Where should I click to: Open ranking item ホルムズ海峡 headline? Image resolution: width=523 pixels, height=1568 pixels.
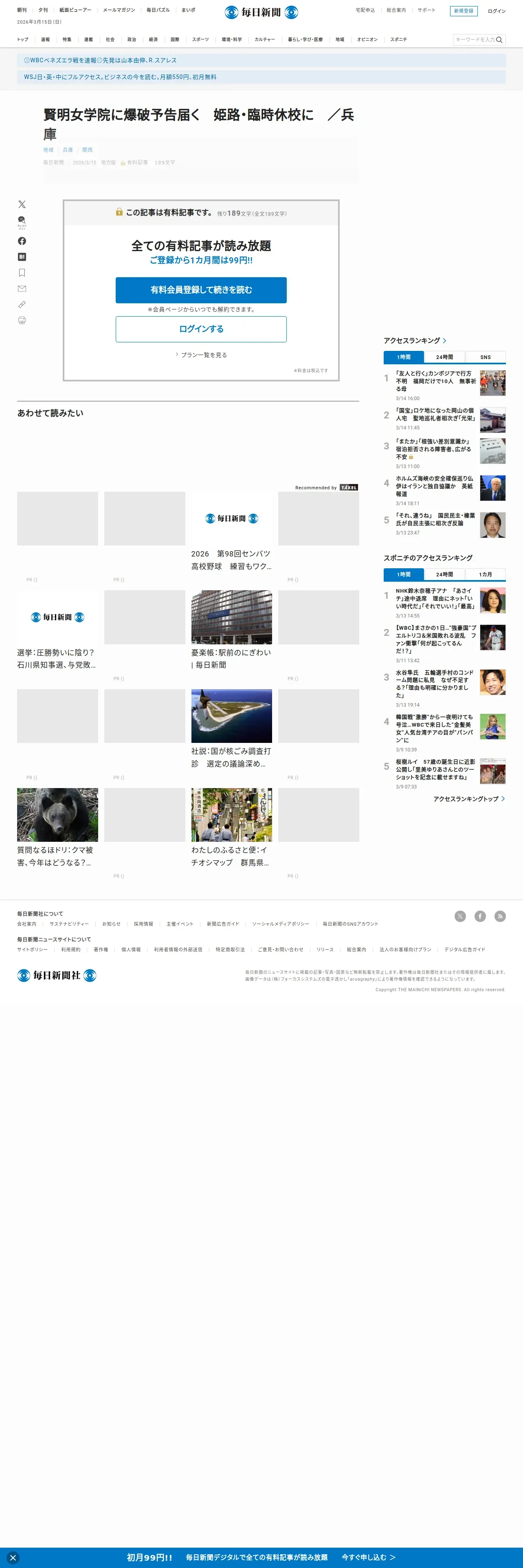pos(435,486)
